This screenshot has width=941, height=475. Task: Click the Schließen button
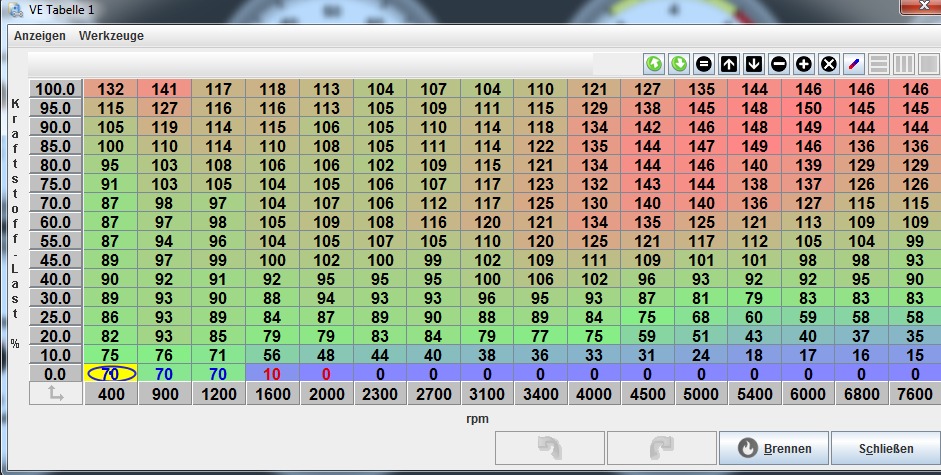(x=886, y=448)
